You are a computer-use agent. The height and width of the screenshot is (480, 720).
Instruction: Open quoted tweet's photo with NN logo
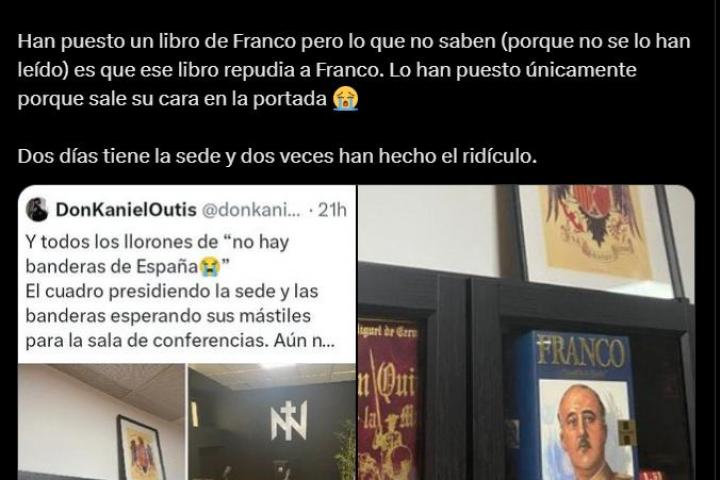(272, 422)
